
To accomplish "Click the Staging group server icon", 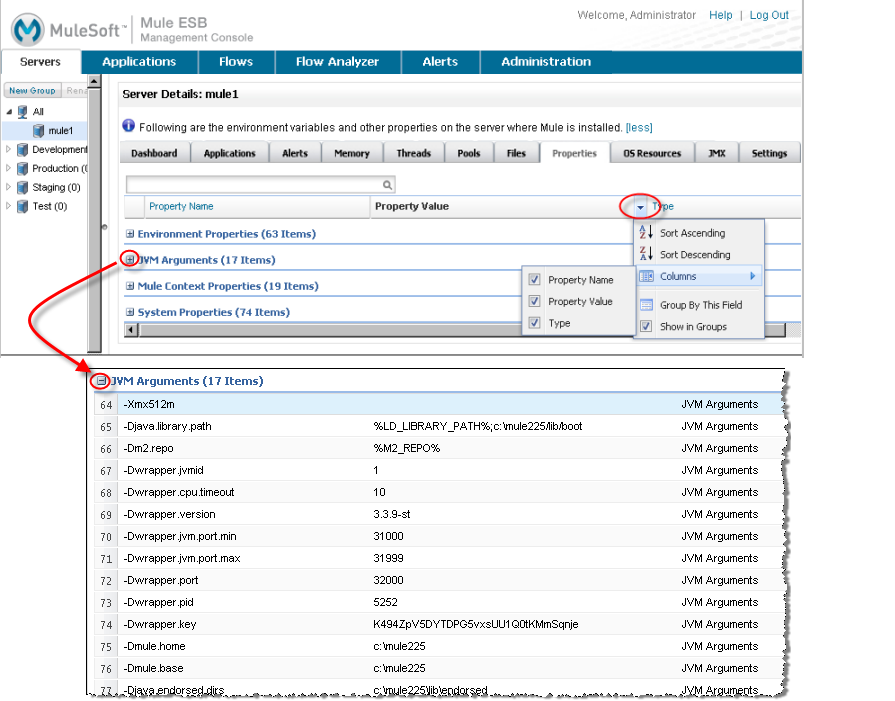I will tap(22, 187).
